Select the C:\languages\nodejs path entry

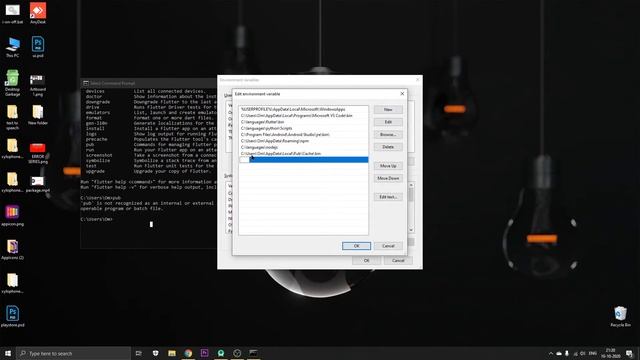[303, 147]
